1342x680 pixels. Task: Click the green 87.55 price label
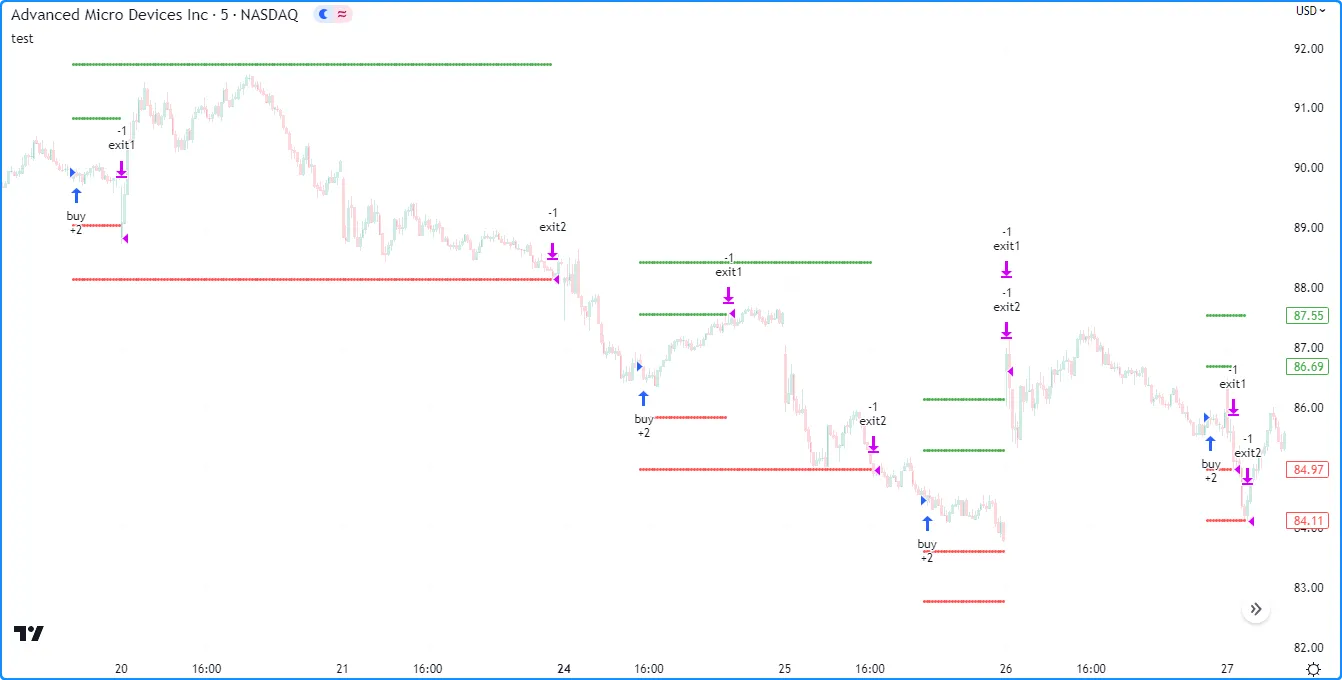pyautogui.click(x=1308, y=316)
